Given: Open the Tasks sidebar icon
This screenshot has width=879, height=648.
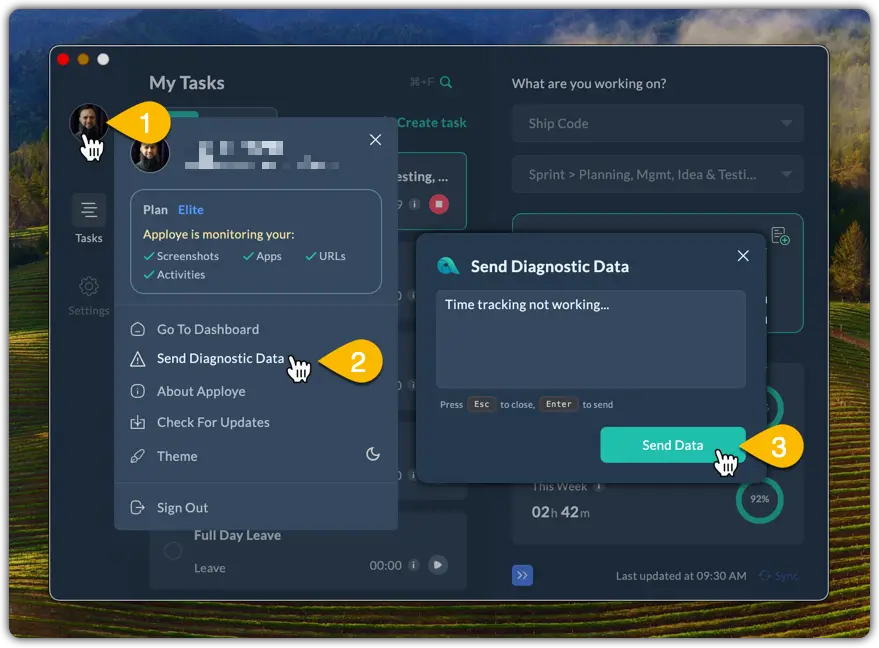Looking at the screenshot, I should [x=89, y=210].
